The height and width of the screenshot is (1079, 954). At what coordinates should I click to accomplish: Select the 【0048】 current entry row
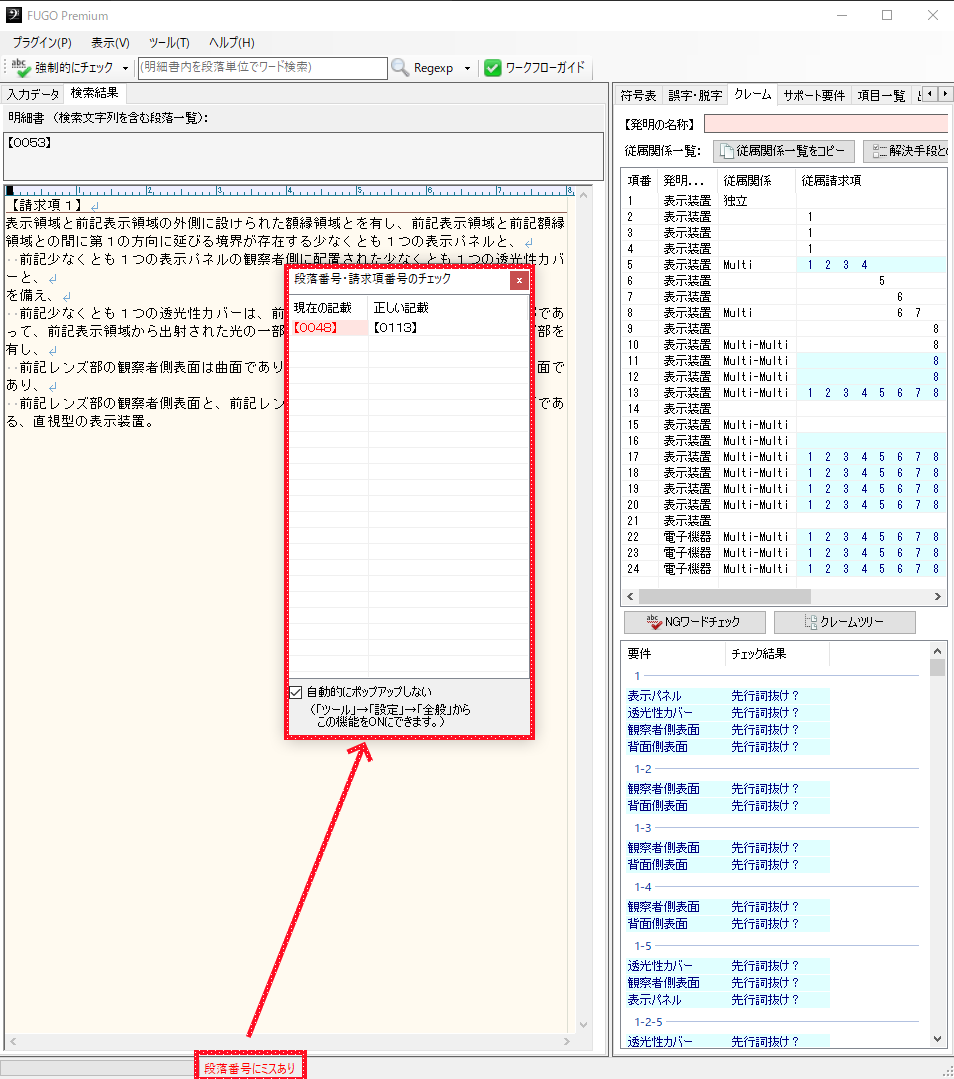click(327, 327)
